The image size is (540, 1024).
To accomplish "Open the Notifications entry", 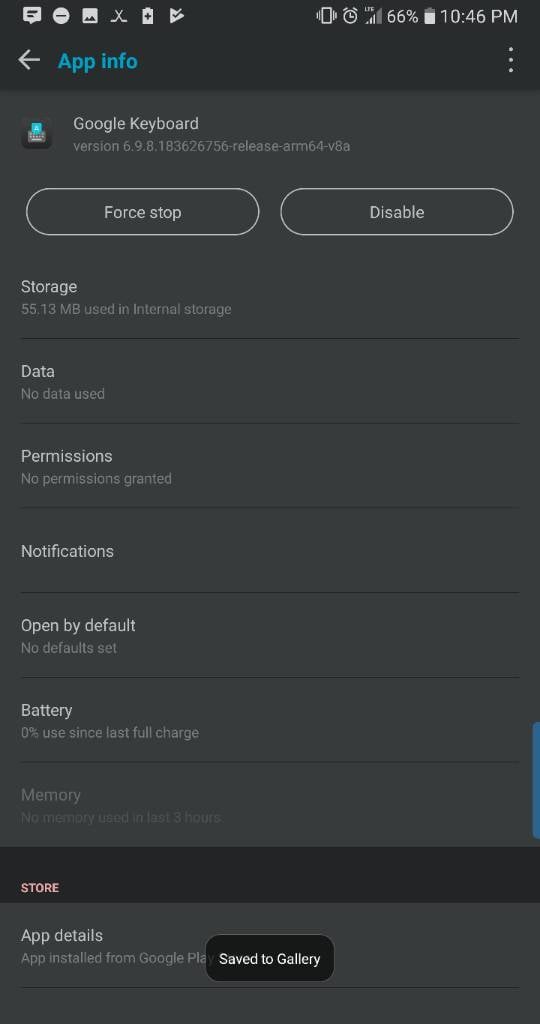I will (x=270, y=551).
